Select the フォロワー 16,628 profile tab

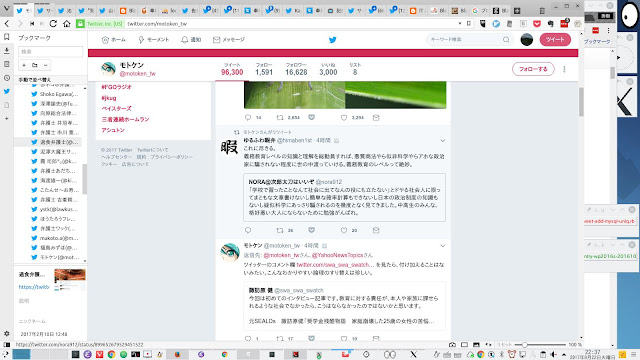coord(296,69)
